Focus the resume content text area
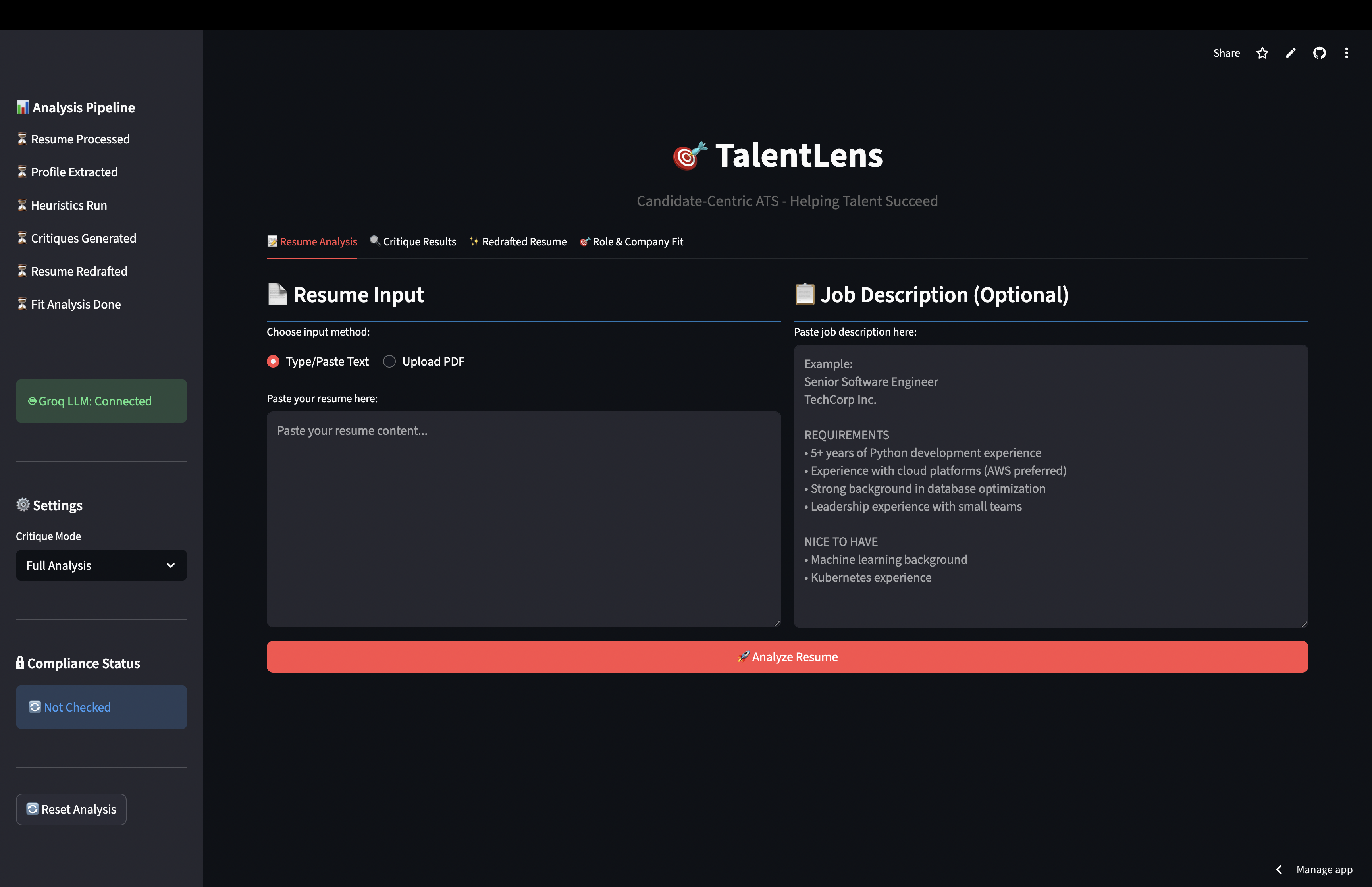The width and height of the screenshot is (1372, 887). tap(523, 519)
